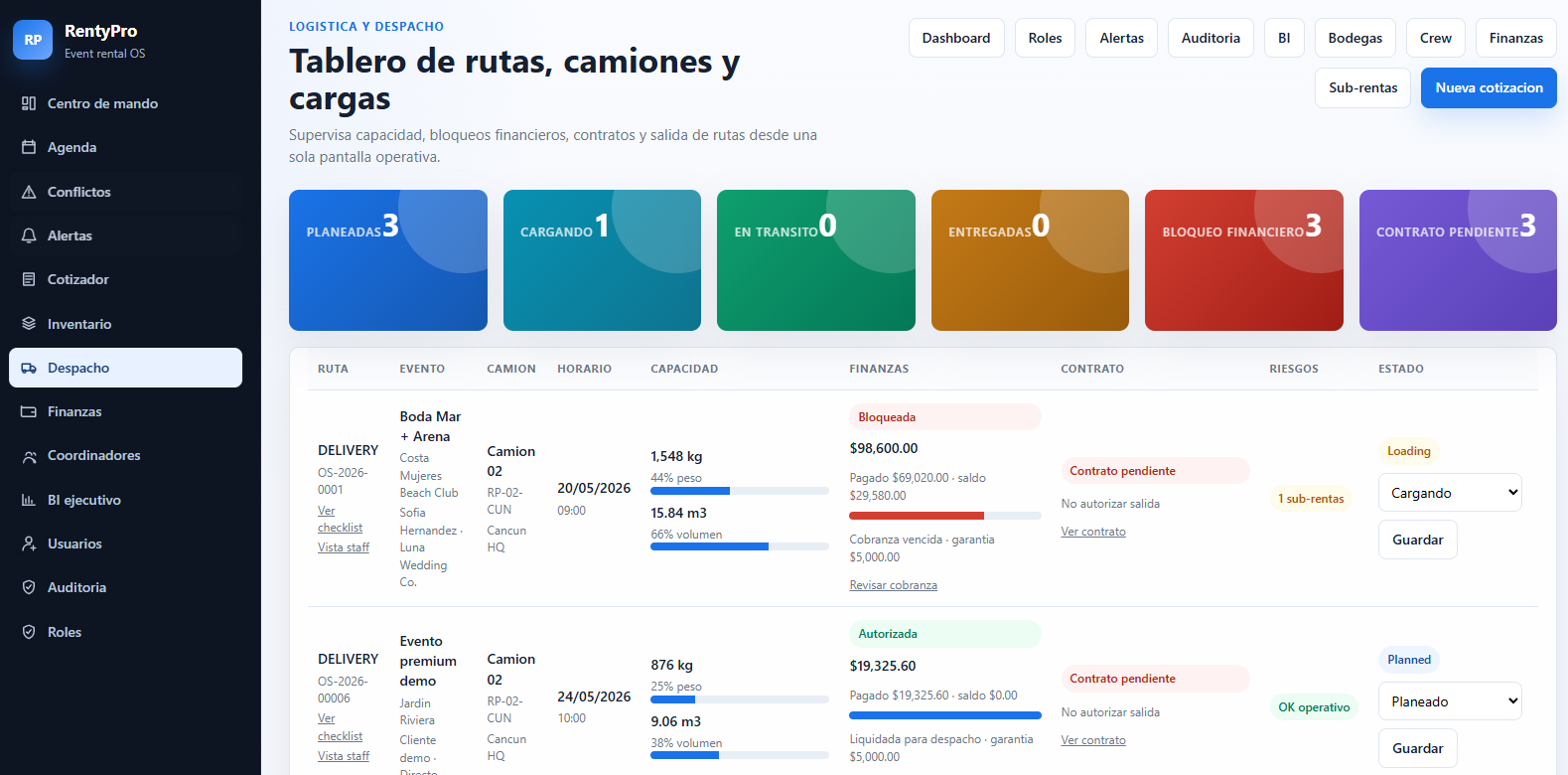Click the Roles shield icon in sidebar

click(x=29, y=632)
